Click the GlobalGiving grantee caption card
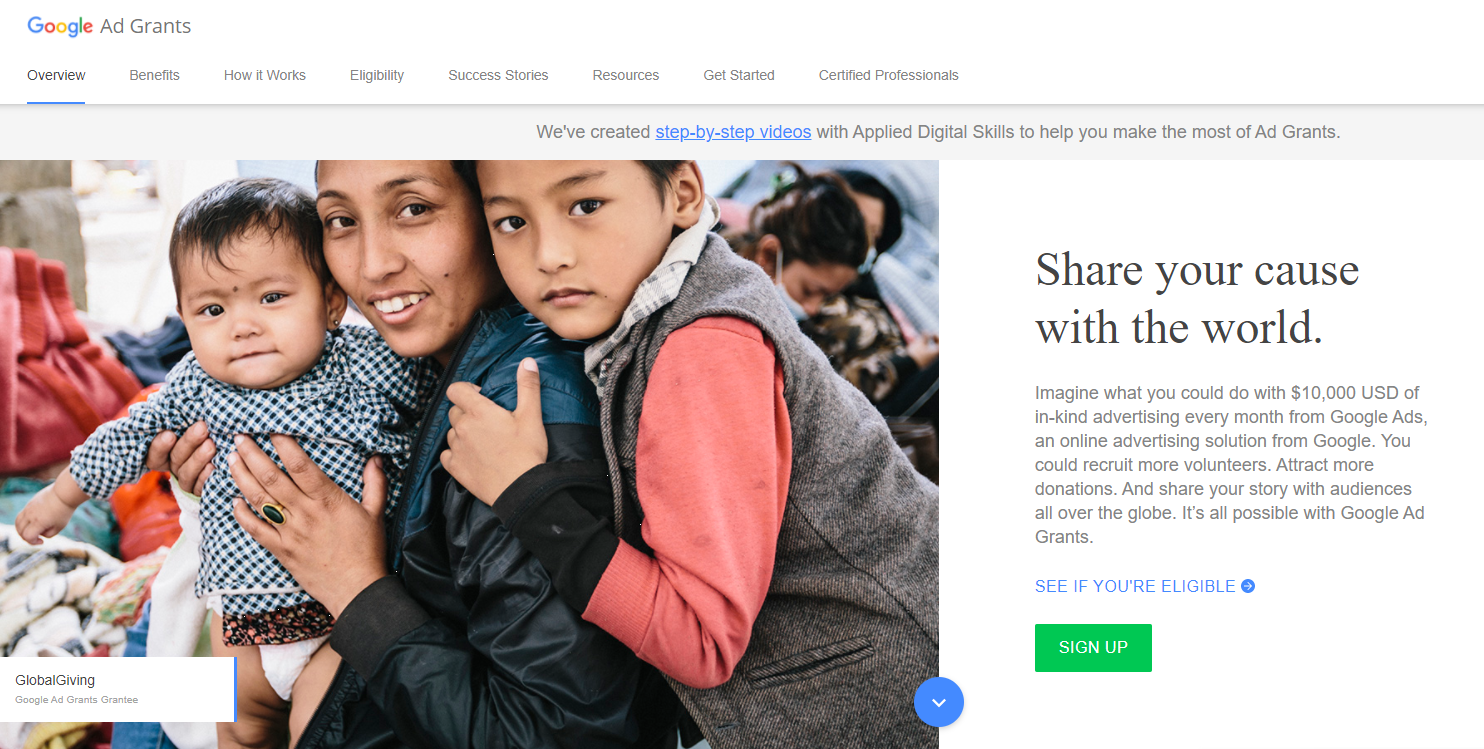This screenshot has width=1484, height=749. [x=118, y=689]
